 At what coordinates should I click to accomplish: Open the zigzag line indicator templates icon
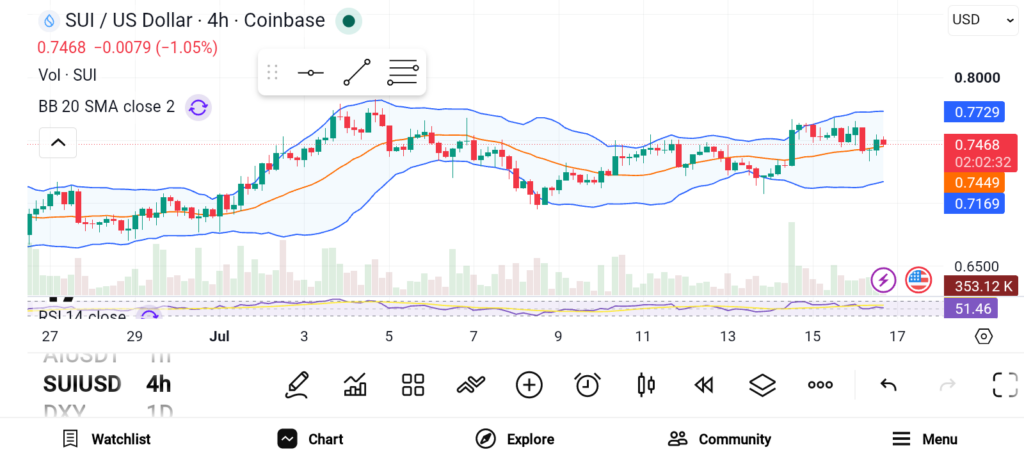click(x=471, y=385)
